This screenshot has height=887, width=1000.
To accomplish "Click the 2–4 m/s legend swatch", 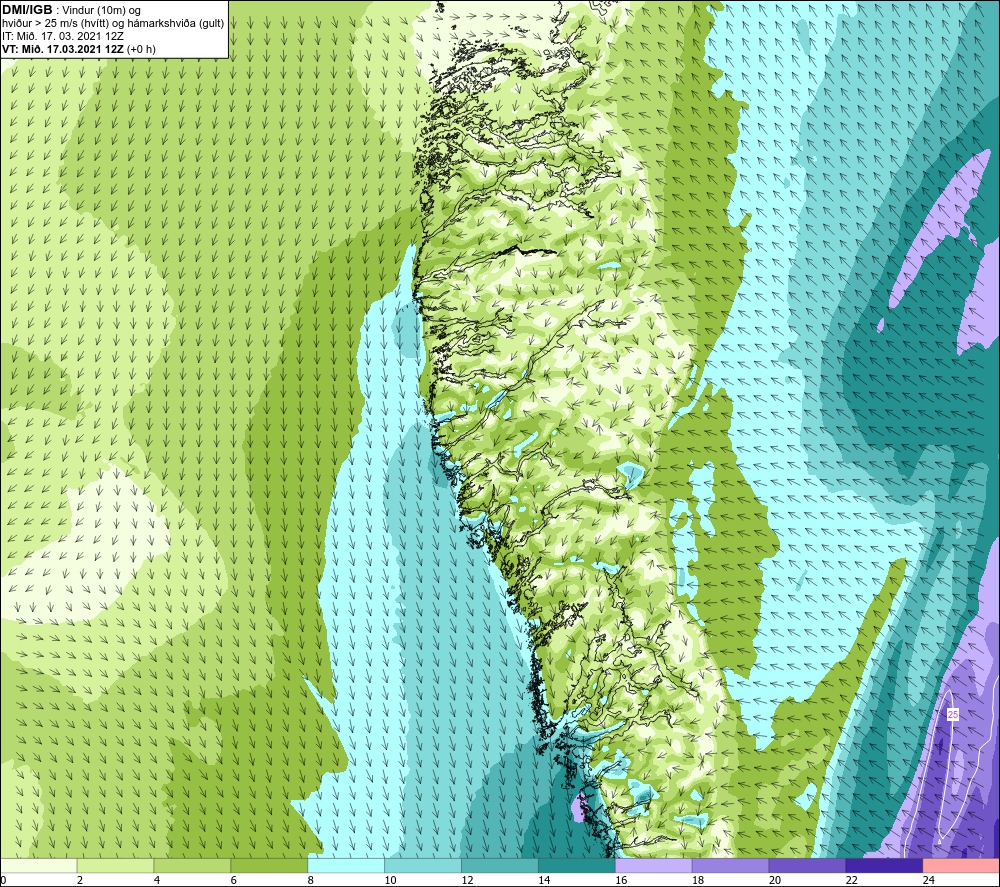I will [x=115, y=865].
